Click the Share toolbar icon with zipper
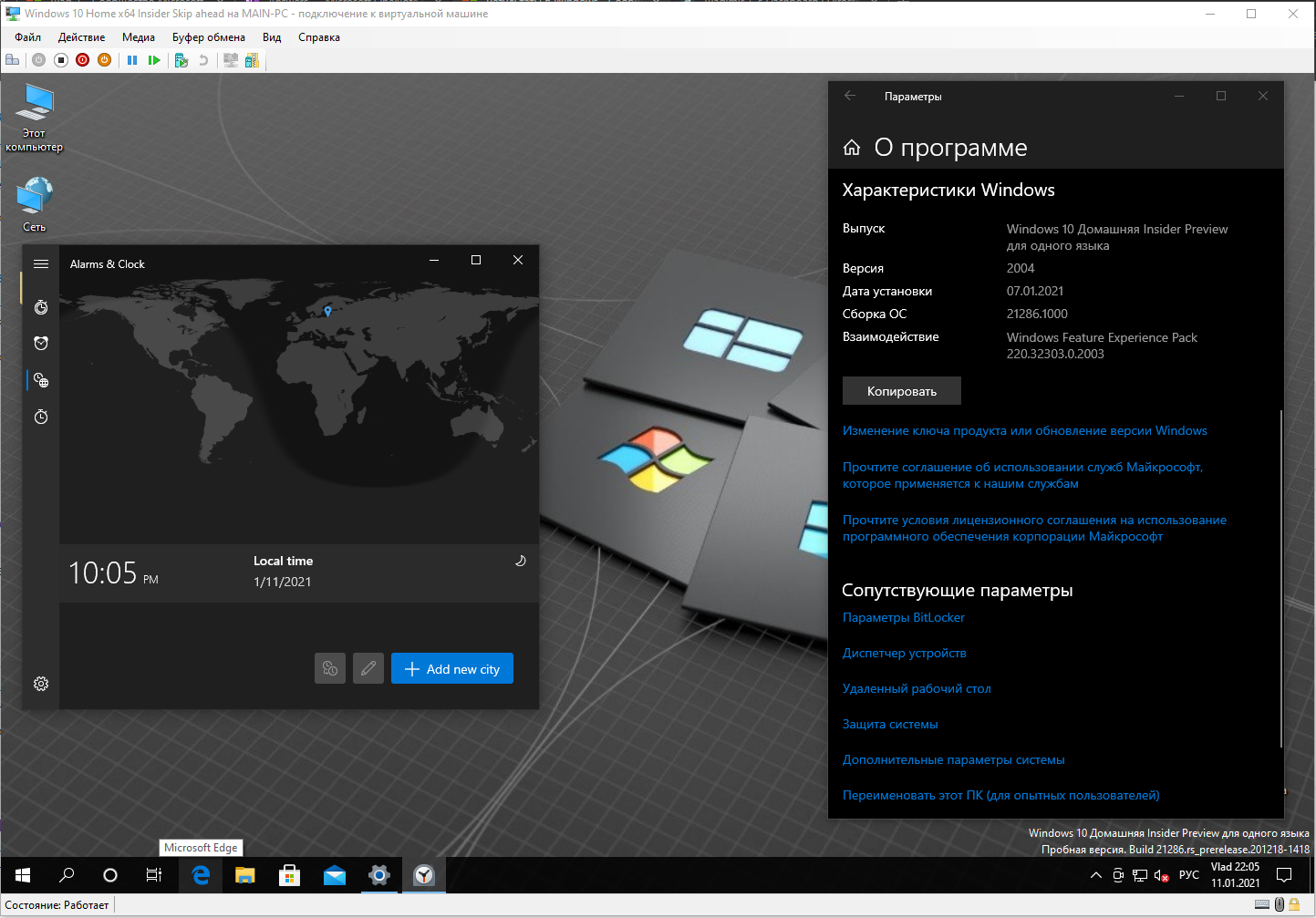The width and height of the screenshot is (1316, 918). click(252, 60)
